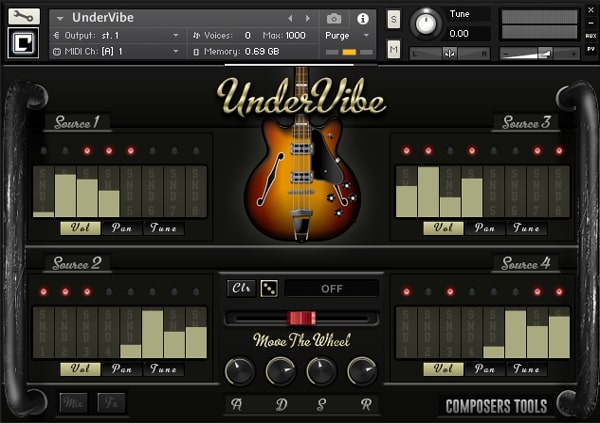Select Tune tab under Source 3
Image resolution: width=600 pixels, height=423 pixels.
click(527, 228)
